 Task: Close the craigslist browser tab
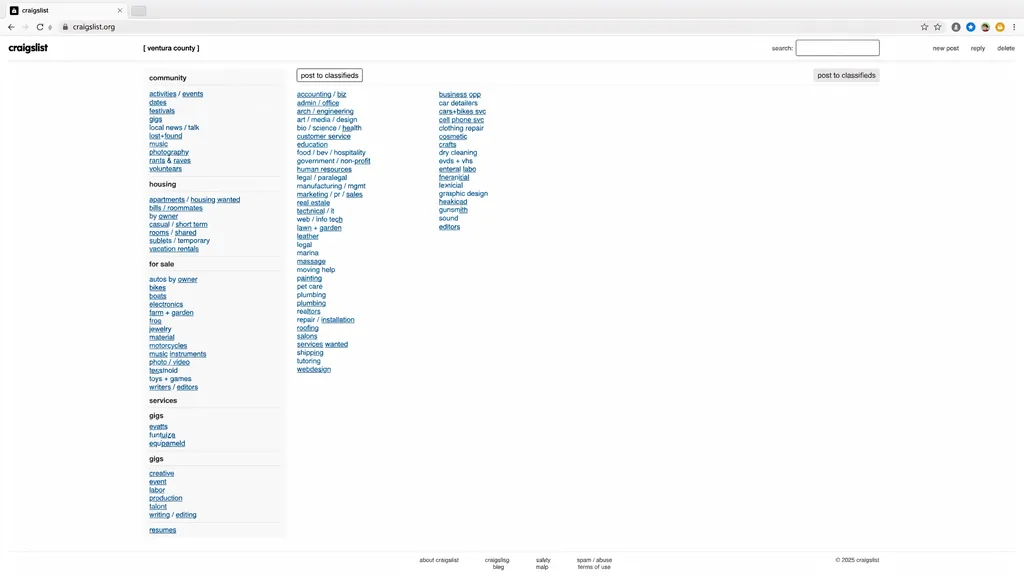pyautogui.click(x=120, y=10)
